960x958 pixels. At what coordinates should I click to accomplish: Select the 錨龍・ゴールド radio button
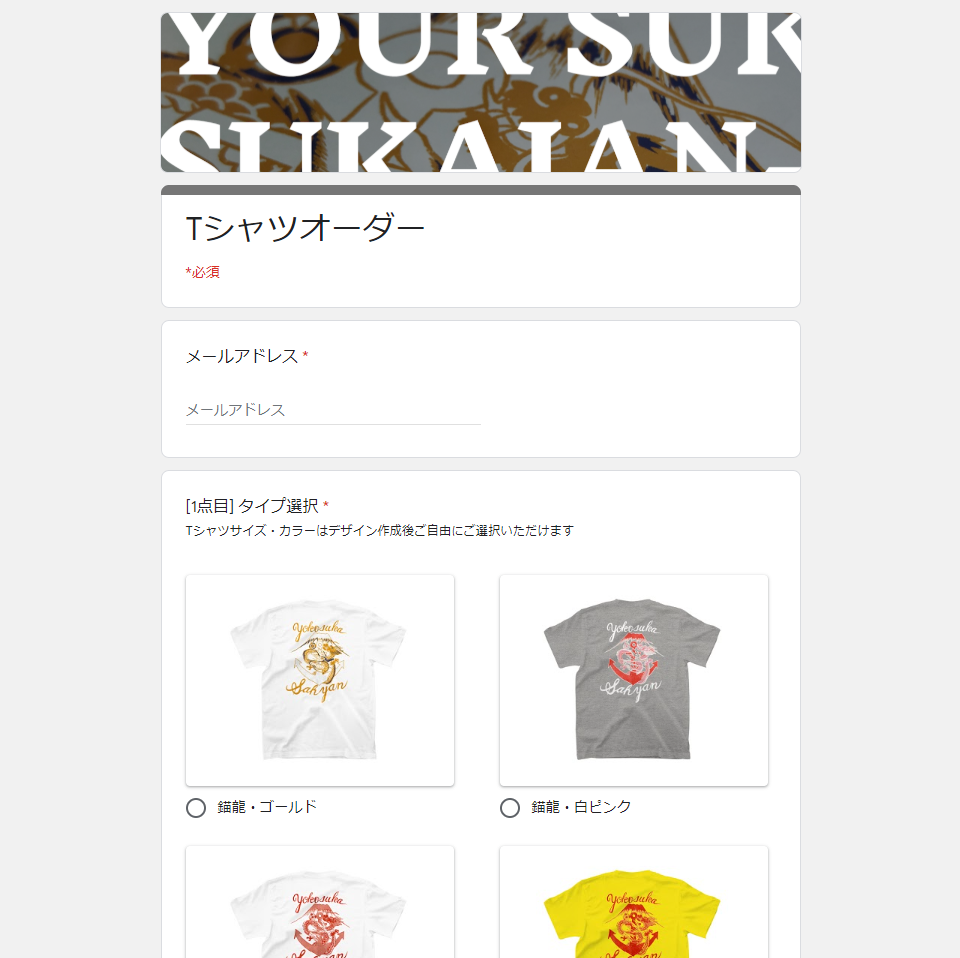tap(196, 807)
